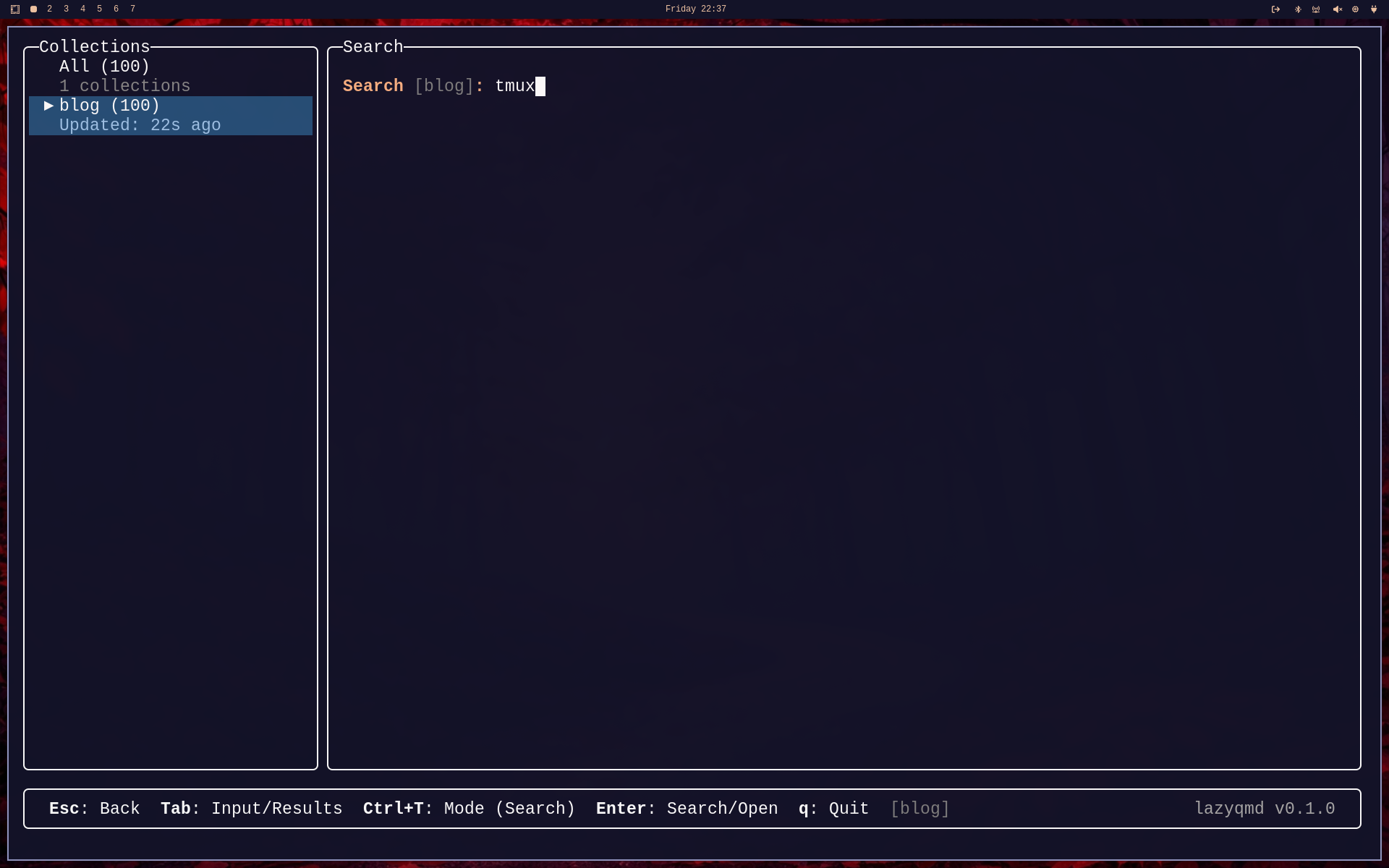Click the q: Quit hint

coord(833,809)
